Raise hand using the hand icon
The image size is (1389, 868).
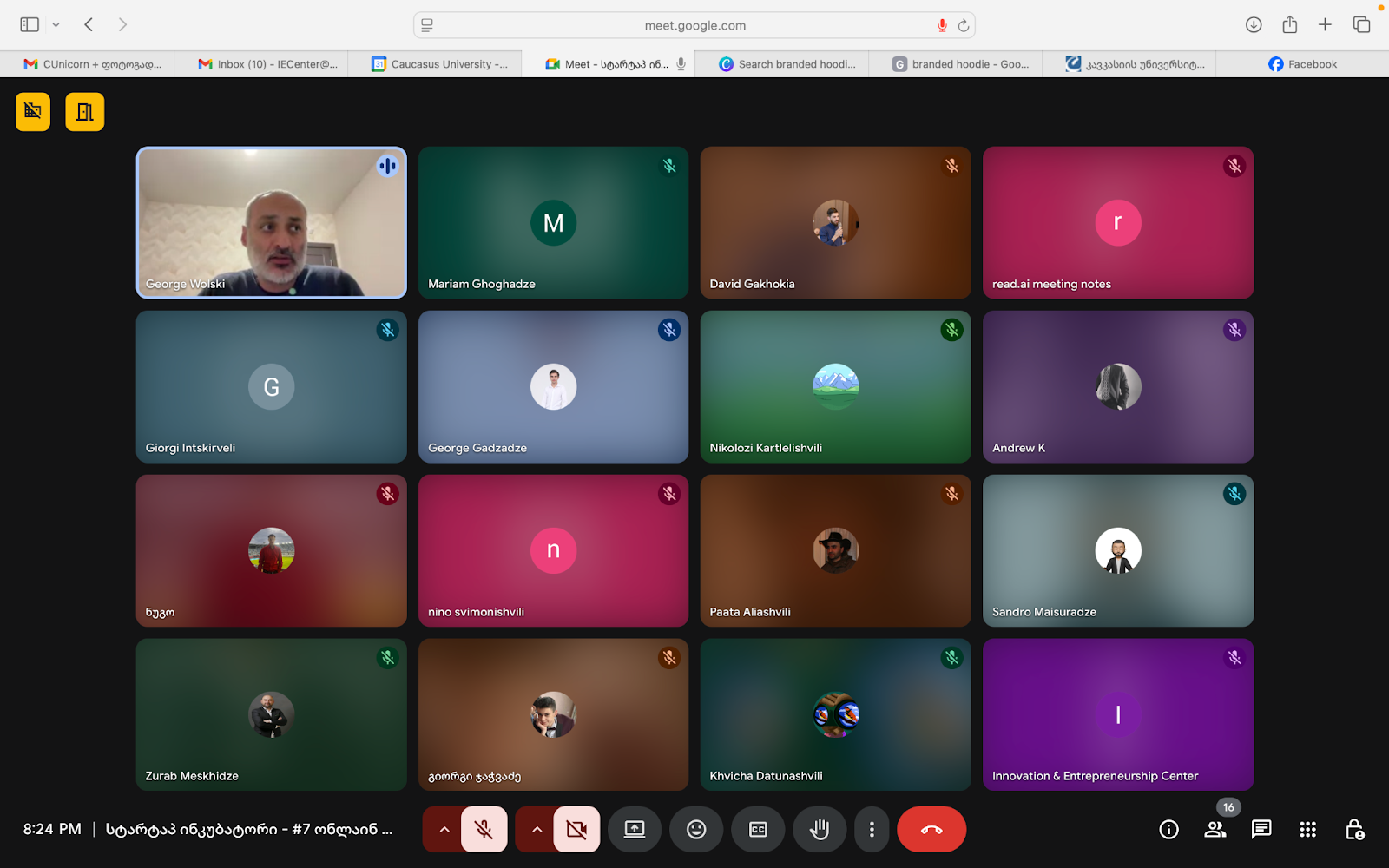tap(819, 830)
